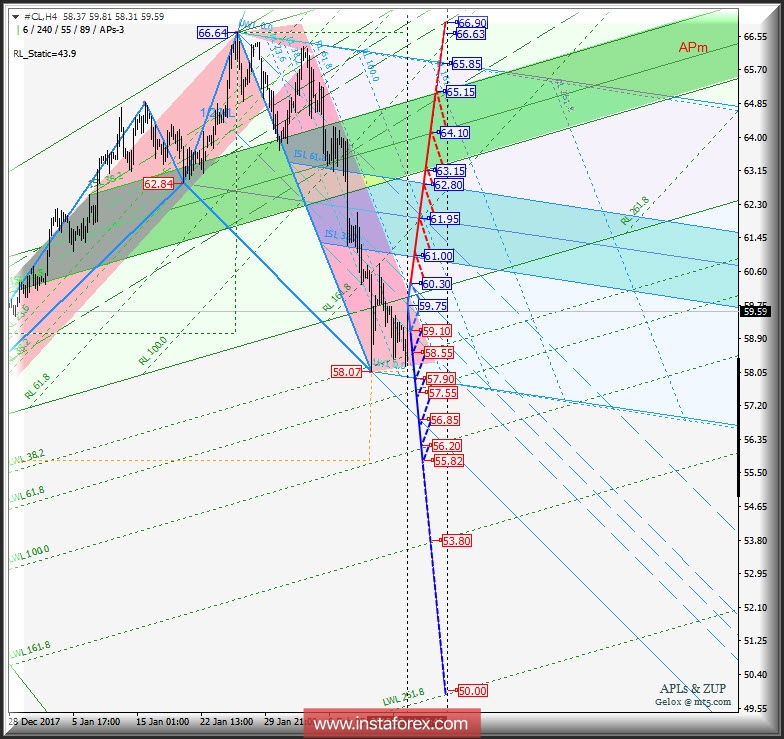Click the 65.15 level label
784x739 pixels.
coord(460,92)
